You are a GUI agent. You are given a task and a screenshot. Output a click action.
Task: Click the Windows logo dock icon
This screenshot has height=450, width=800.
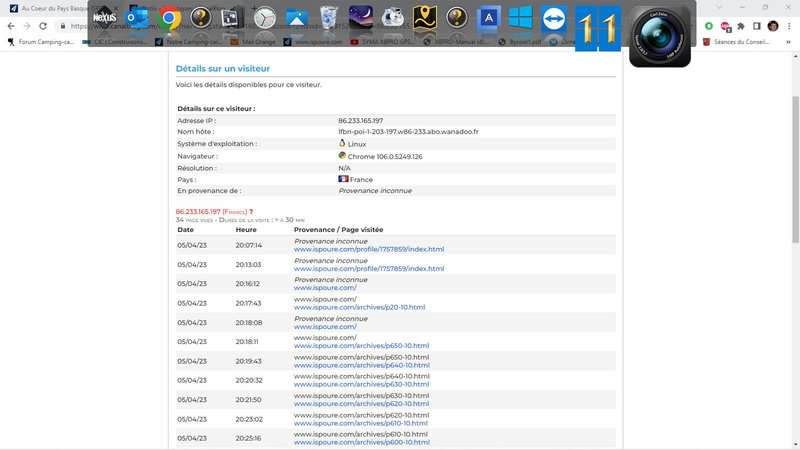tap(521, 18)
